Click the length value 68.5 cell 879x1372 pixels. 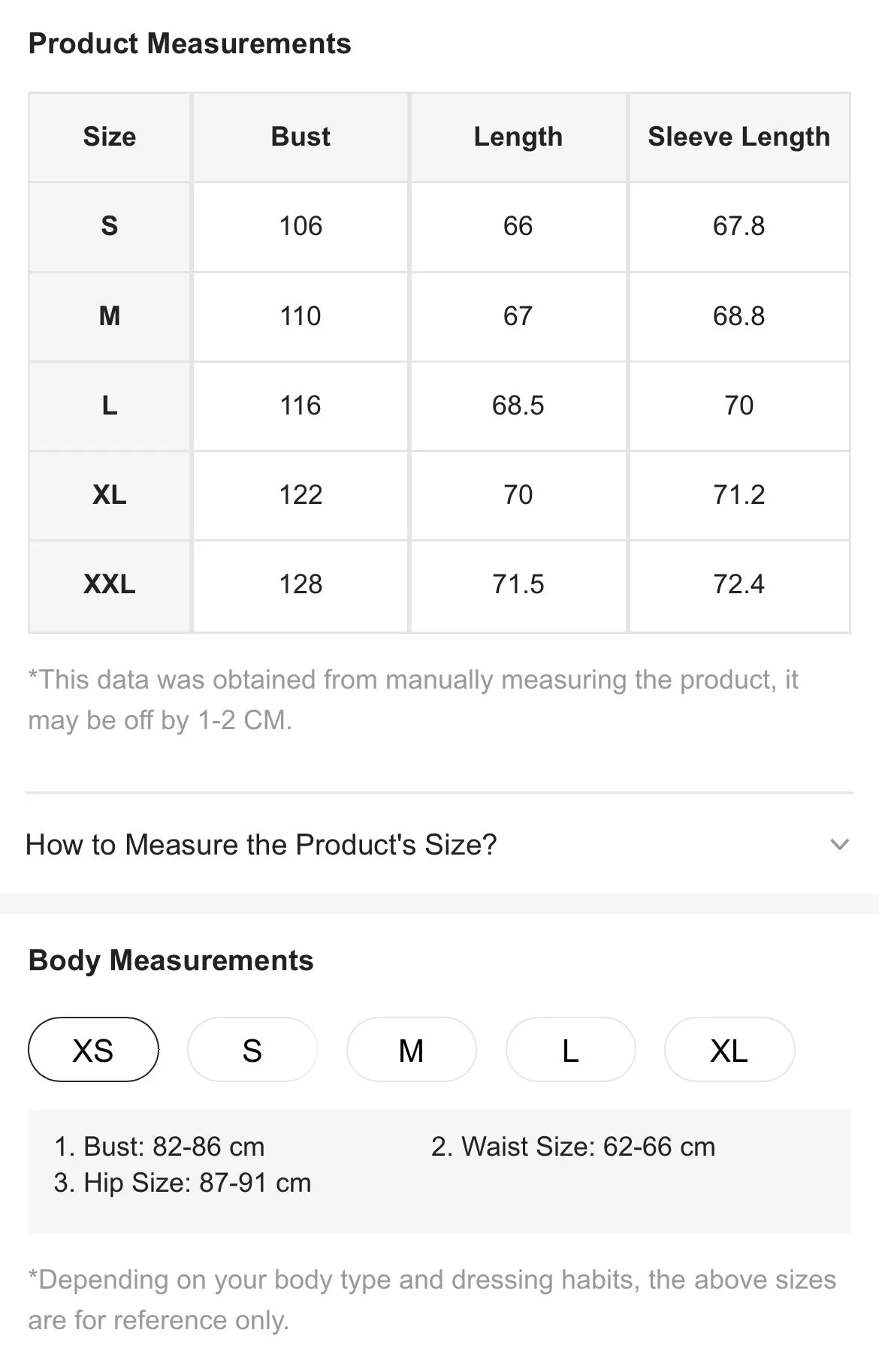tap(518, 406)
